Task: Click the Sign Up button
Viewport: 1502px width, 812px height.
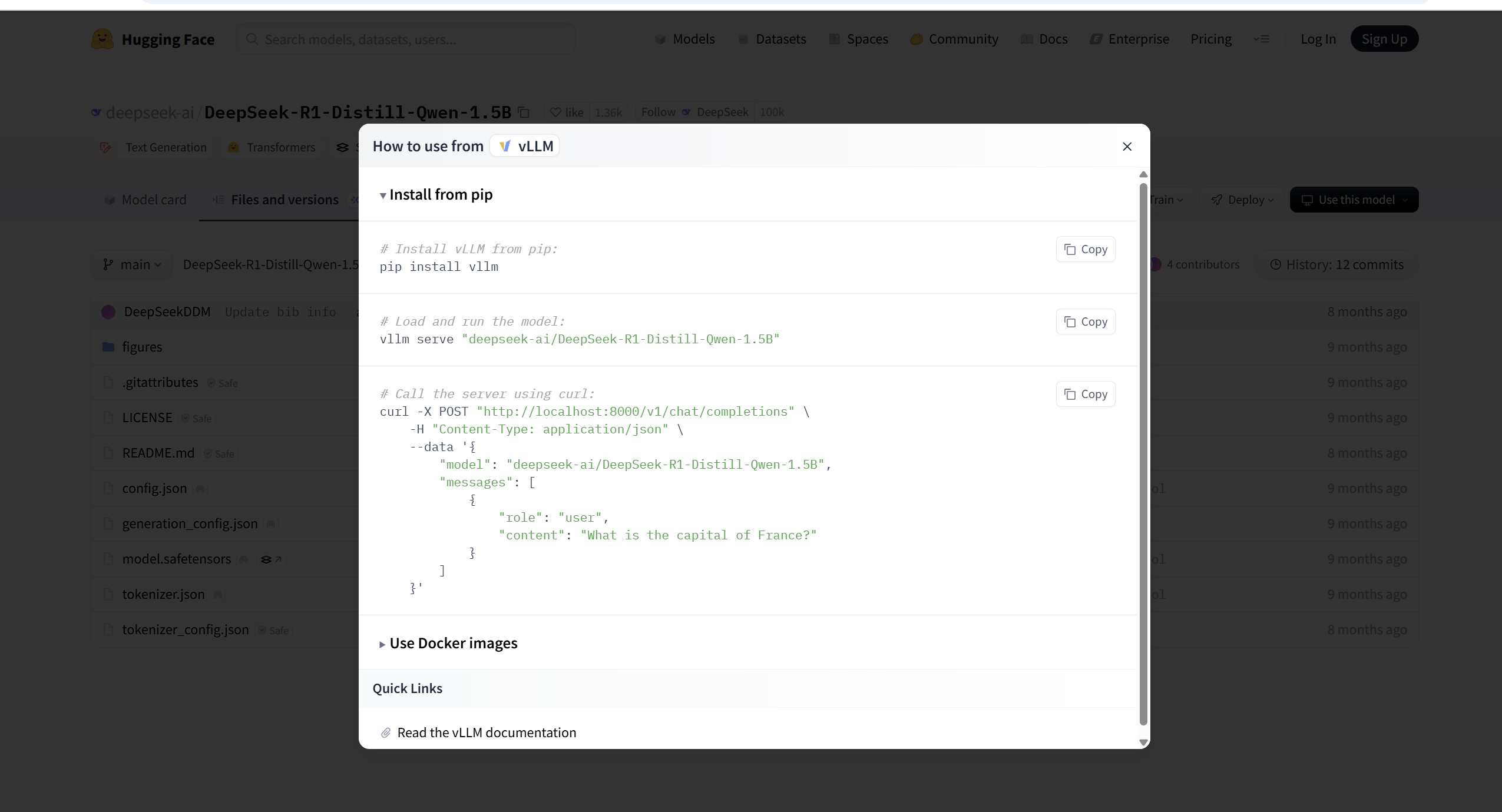Action: click(x=1384, y=39)
